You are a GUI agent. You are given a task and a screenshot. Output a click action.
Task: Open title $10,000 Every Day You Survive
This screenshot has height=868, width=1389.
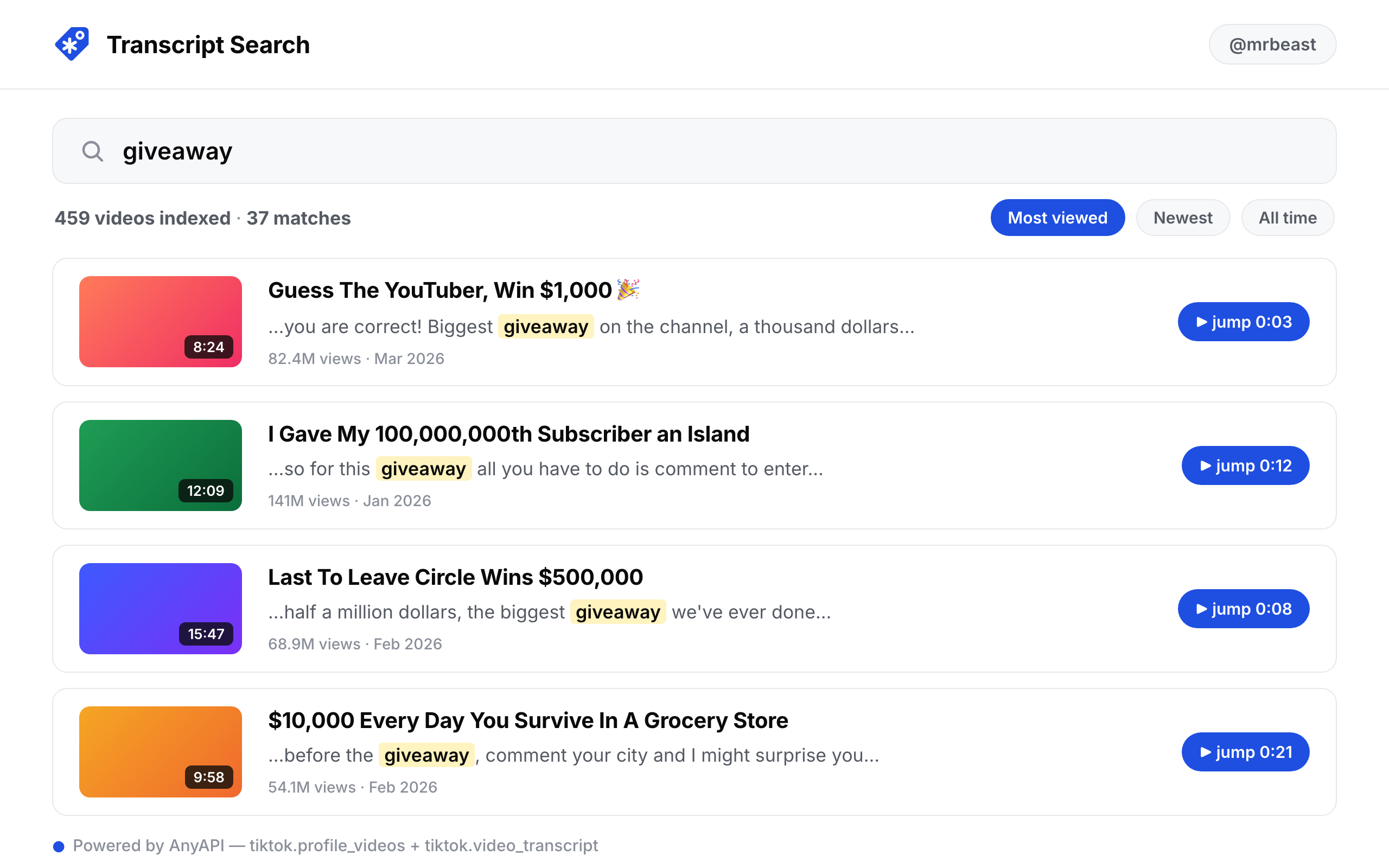pos(528,720)
